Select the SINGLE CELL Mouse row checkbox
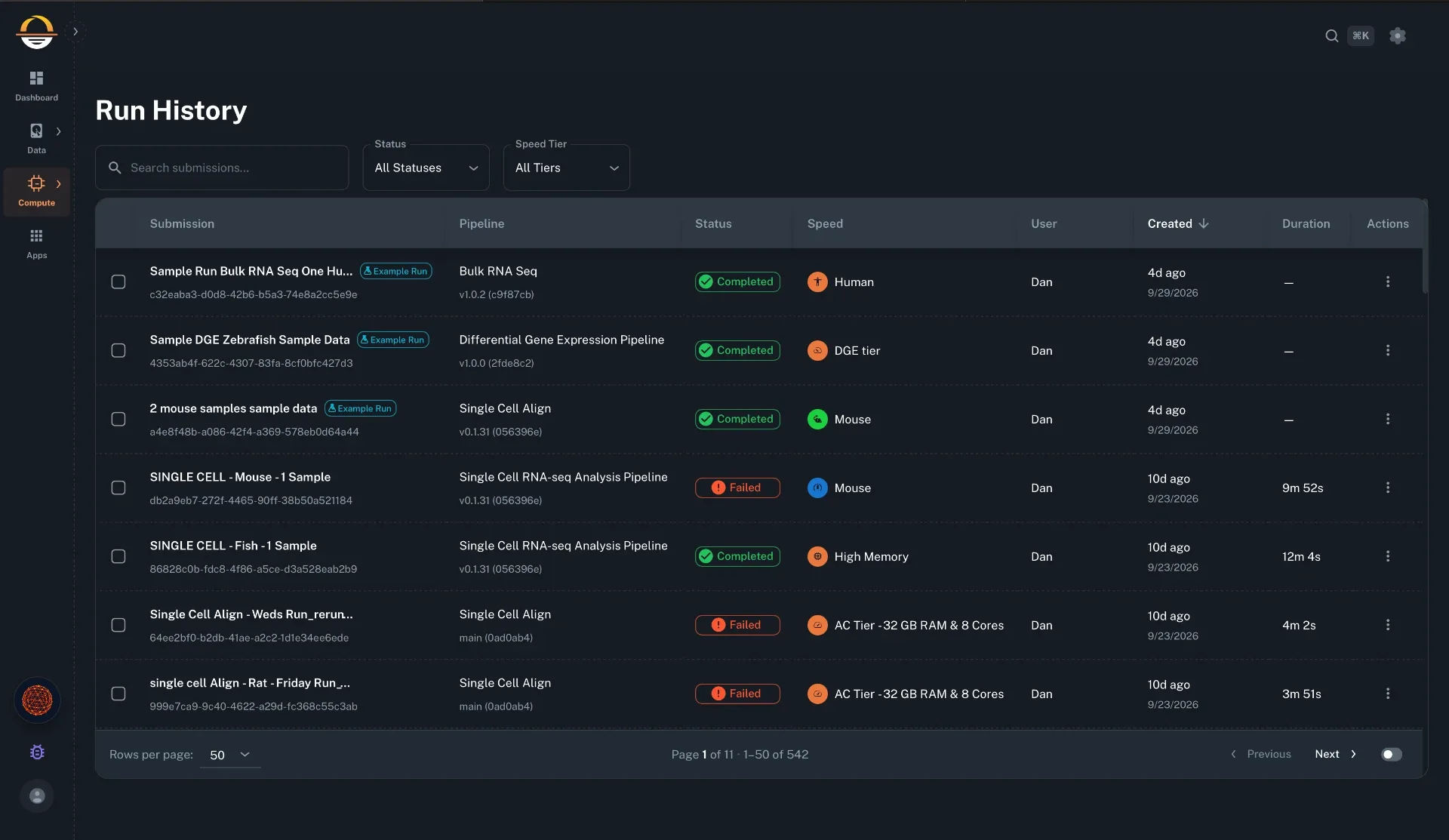 pos(118,488)
